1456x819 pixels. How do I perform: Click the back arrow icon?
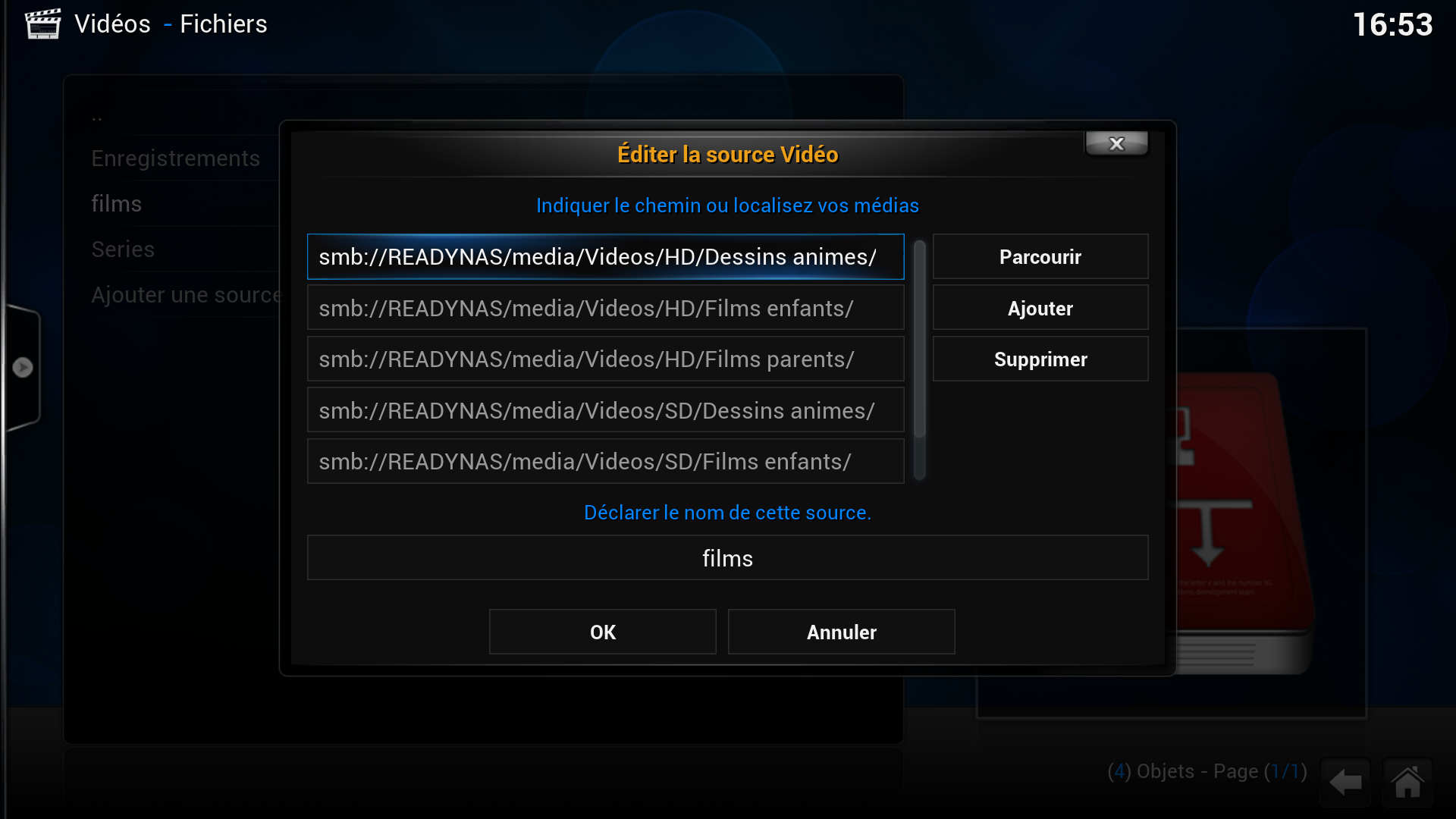pos(1345,782)
